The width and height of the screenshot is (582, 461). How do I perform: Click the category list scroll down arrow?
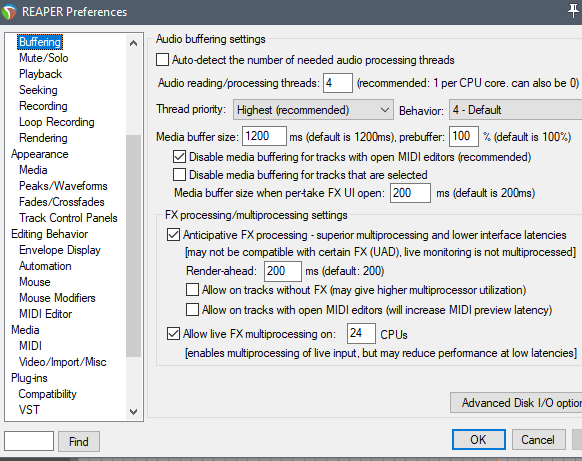134,411
